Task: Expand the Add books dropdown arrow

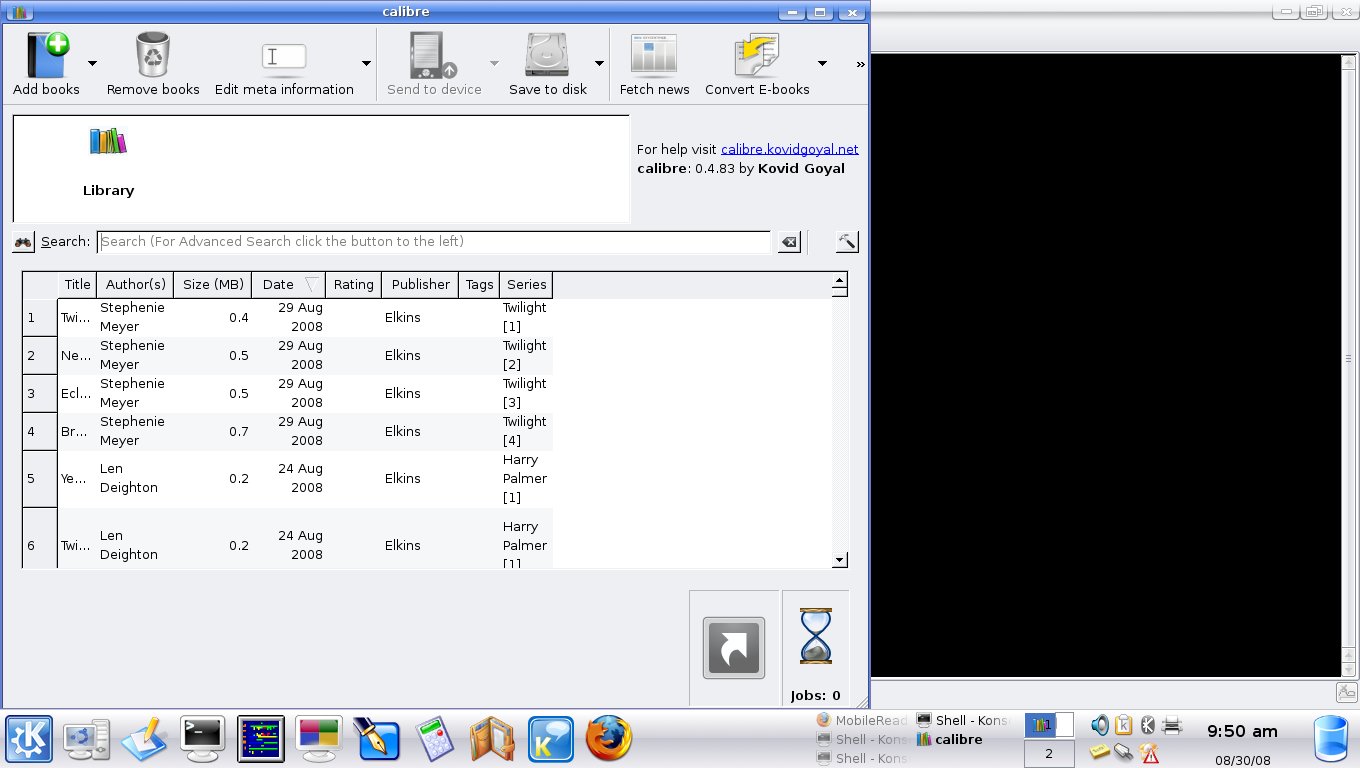Action: pyautogui.click(x=92, y=63)
